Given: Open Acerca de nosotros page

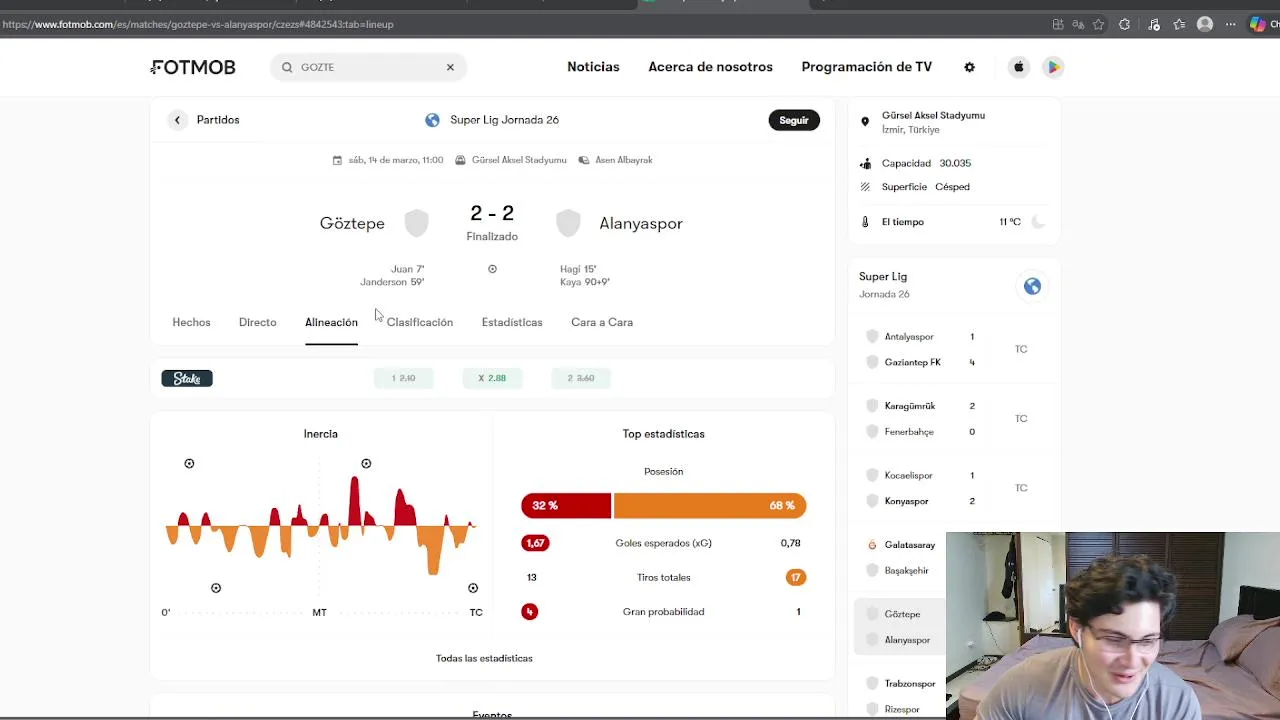Looking at the screenshot, I should click(710, 67).
